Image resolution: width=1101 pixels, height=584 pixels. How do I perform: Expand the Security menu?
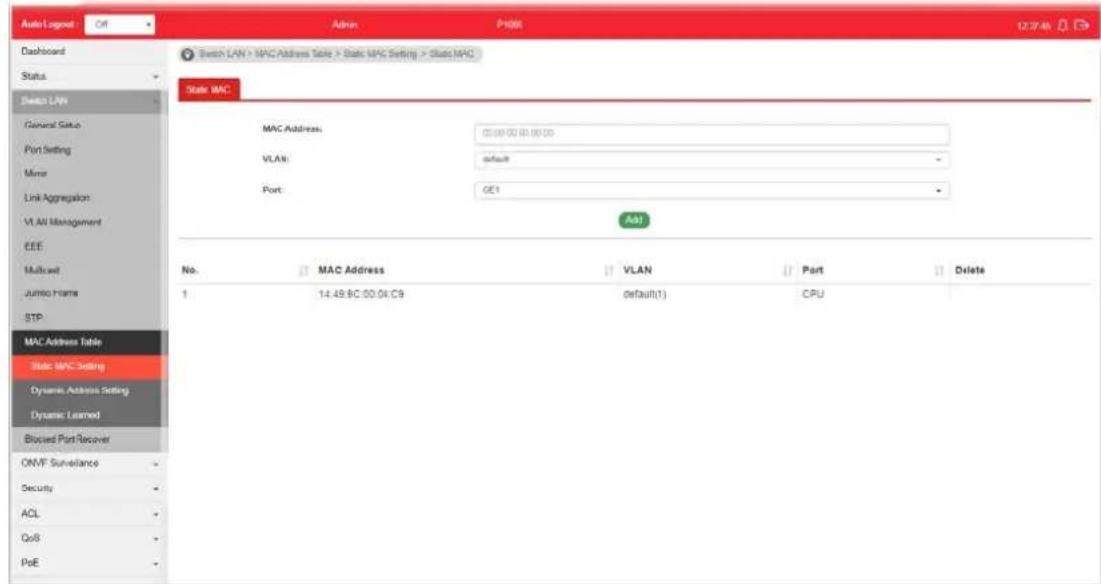tap(89, 488)
